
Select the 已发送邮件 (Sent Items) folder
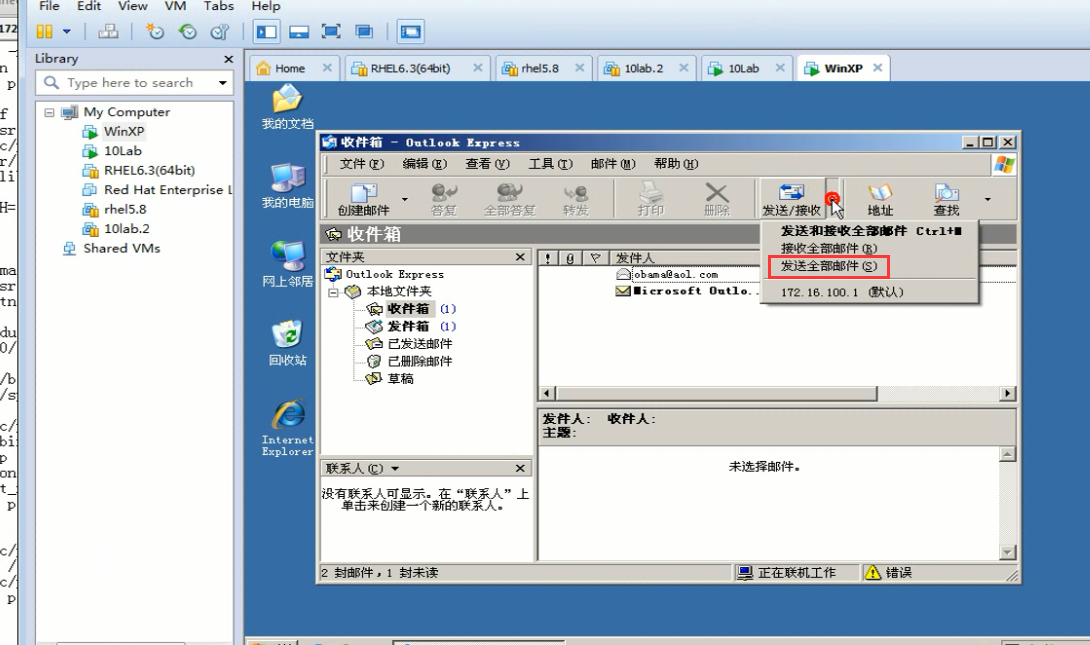[x=420, y=343]
